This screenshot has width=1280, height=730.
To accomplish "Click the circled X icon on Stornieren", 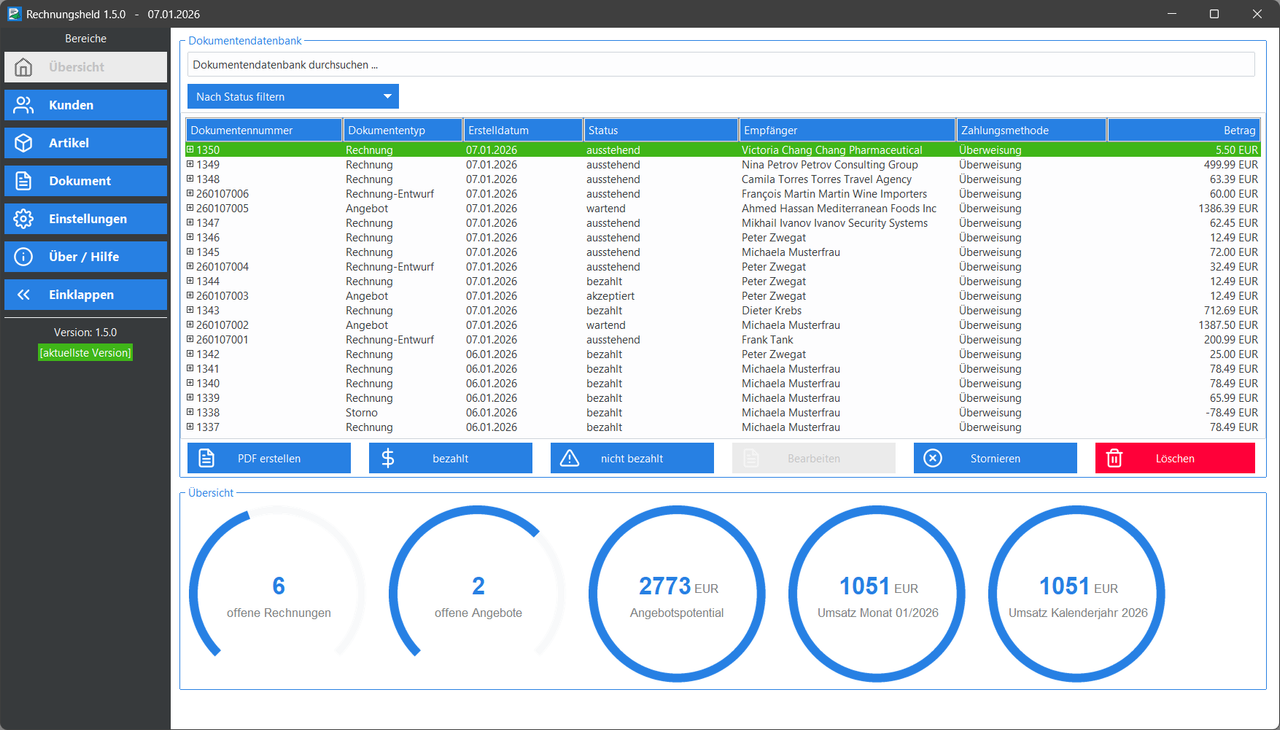I will (932, 458).
